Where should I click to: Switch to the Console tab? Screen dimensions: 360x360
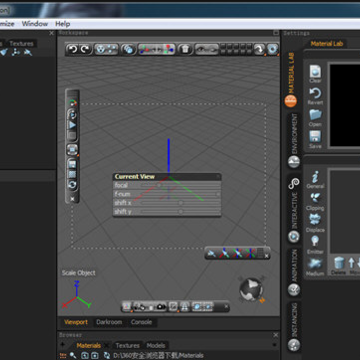pyautogui.click(x=141, y=322)
